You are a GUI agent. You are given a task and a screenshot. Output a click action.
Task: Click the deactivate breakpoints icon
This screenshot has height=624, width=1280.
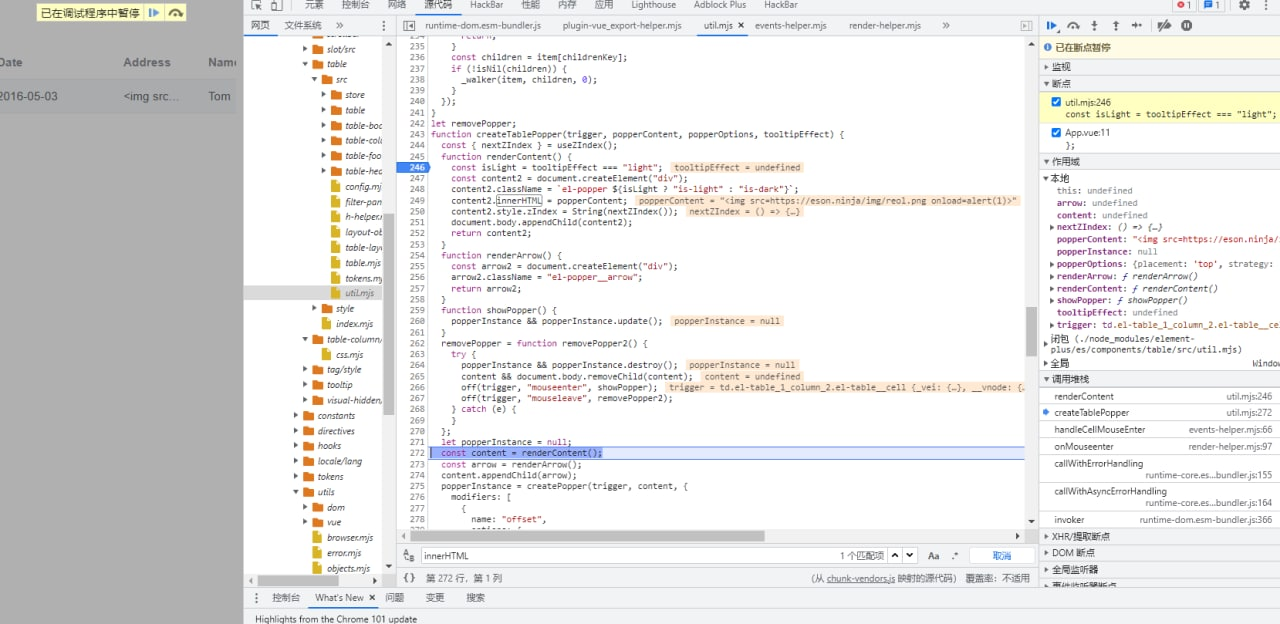[x=1164, y=26]
